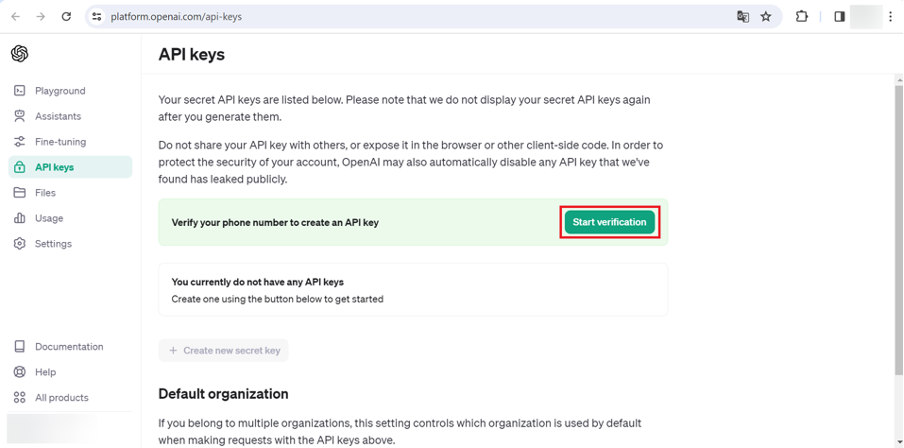Open Playground in the sidebar
The width and height of the screenshot is (904, 448).
pos(70,91)
